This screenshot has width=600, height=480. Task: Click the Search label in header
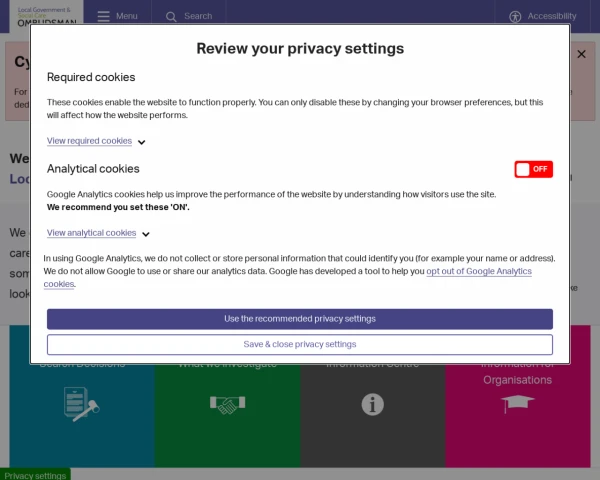point(198,16)
